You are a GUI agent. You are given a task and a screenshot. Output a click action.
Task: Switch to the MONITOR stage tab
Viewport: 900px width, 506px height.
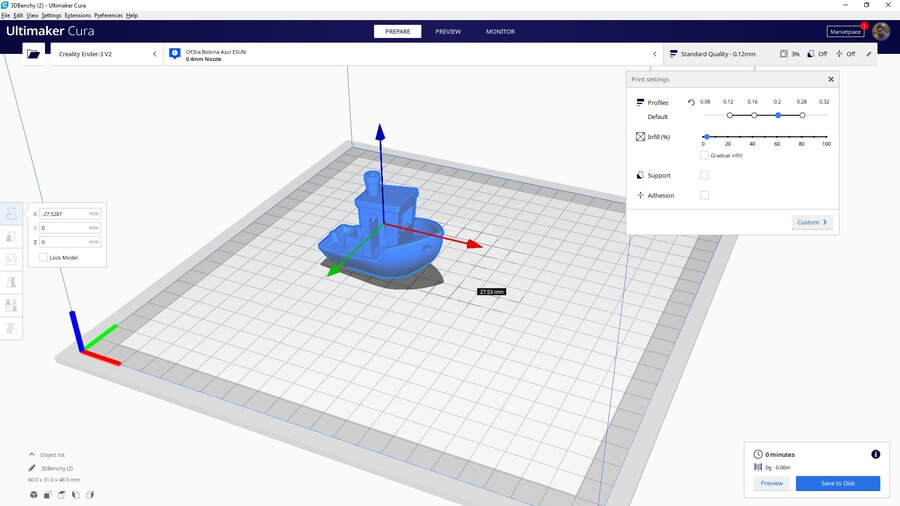(x=501, y=32)
